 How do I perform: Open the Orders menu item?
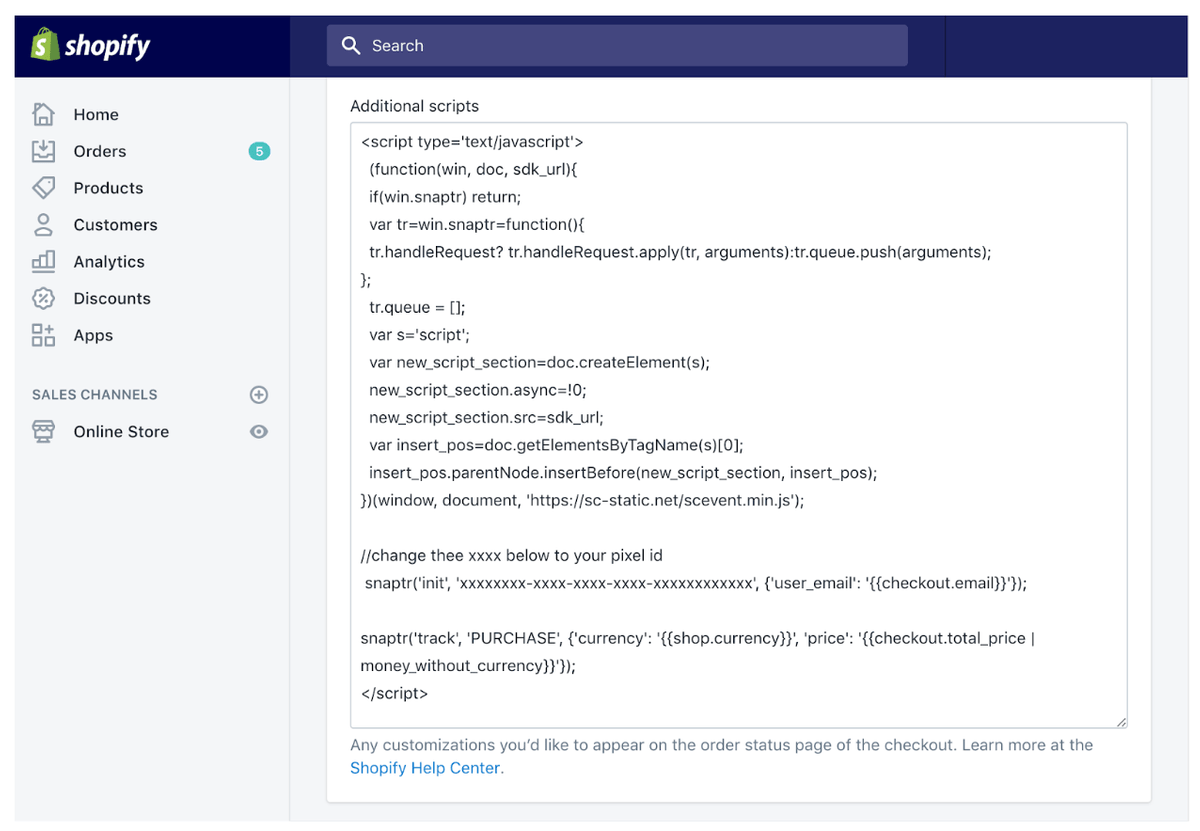coord(100,151)
